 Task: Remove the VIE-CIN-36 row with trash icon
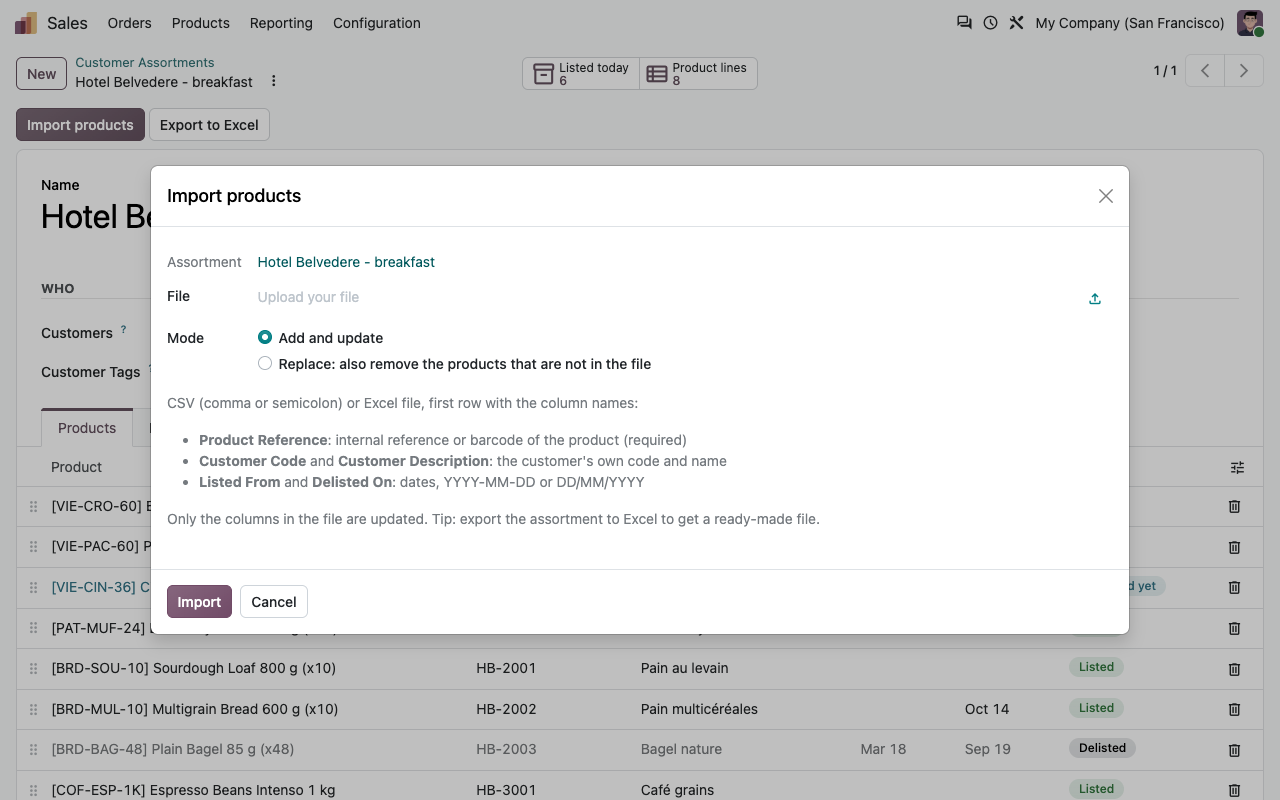[x=1234, y=588]
